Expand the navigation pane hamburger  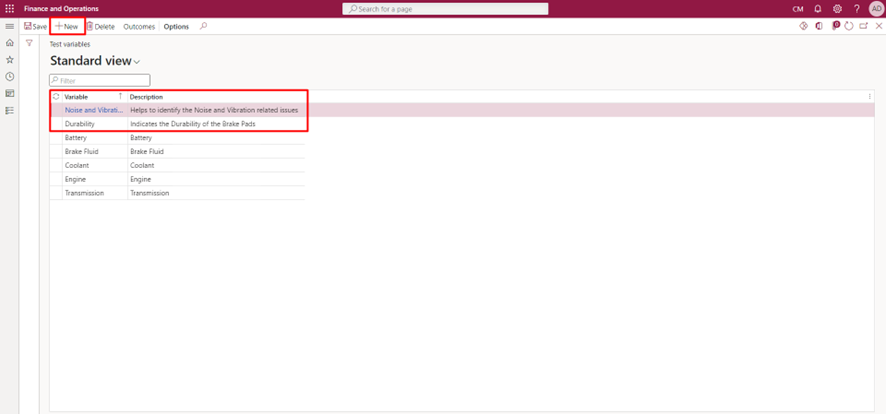coord(10,27)
